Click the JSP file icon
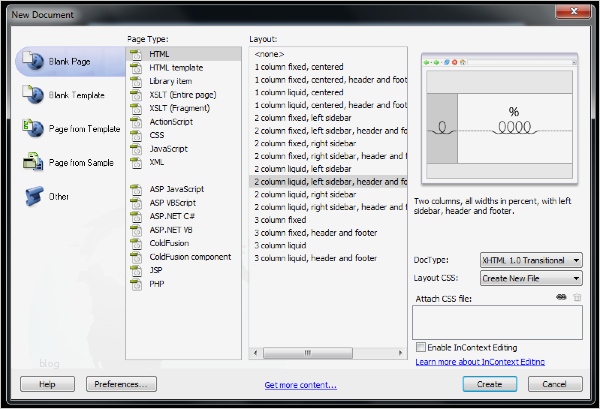This screenshot has height=409, width=600. click(x=136, y=270)
